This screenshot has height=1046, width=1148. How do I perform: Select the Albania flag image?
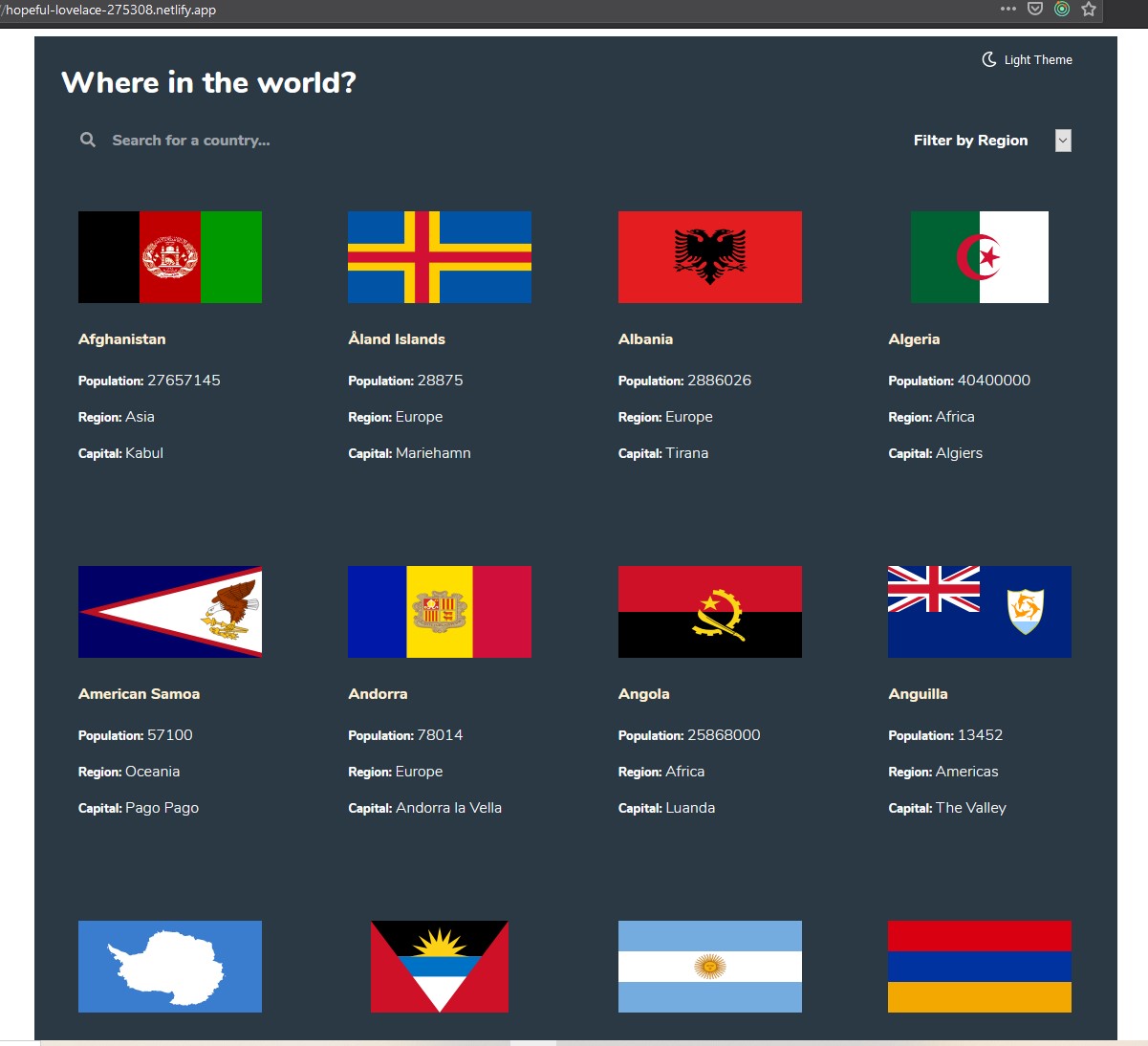click(709, 256)
